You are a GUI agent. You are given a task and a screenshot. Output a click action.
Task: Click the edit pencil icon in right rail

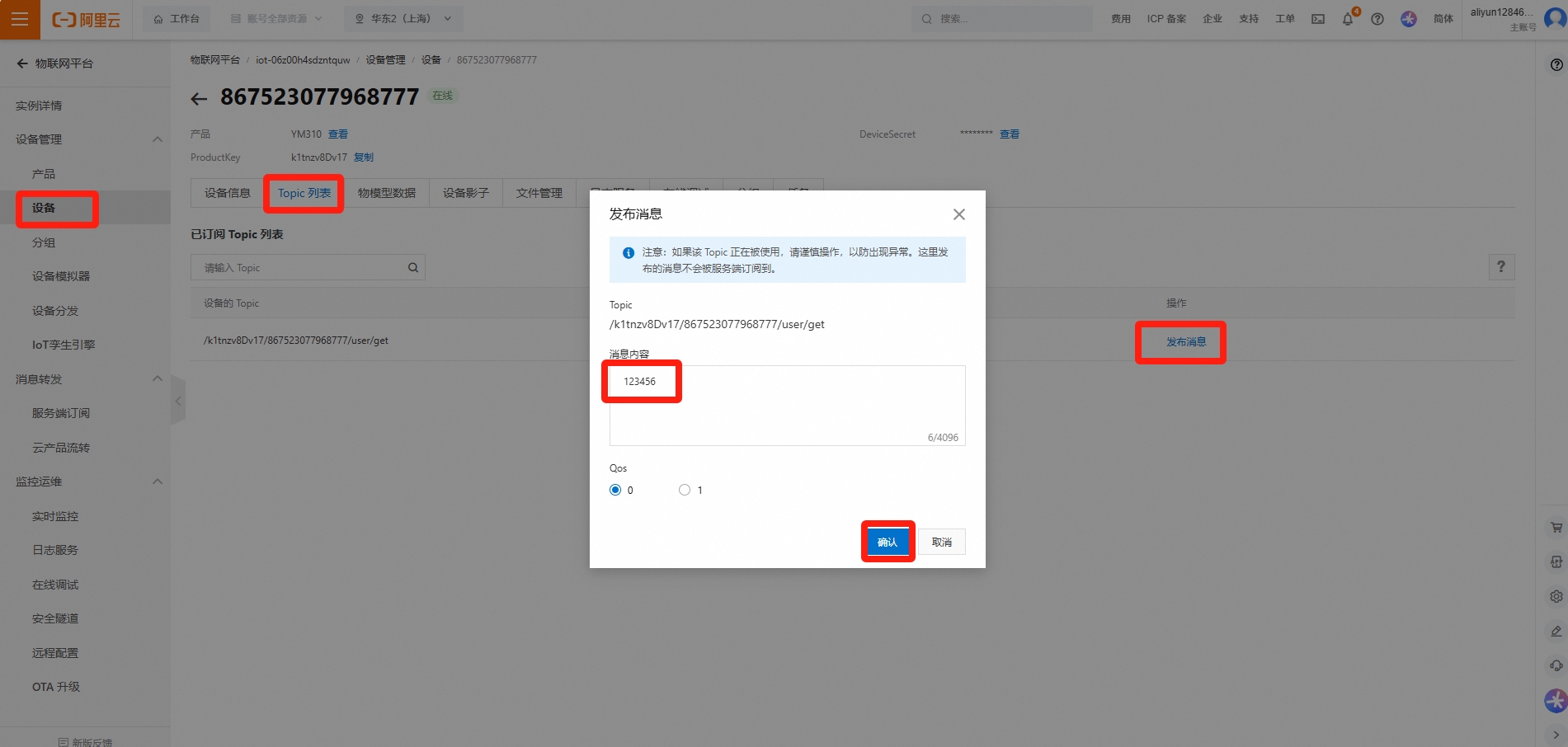click(x=1556, y=631)
